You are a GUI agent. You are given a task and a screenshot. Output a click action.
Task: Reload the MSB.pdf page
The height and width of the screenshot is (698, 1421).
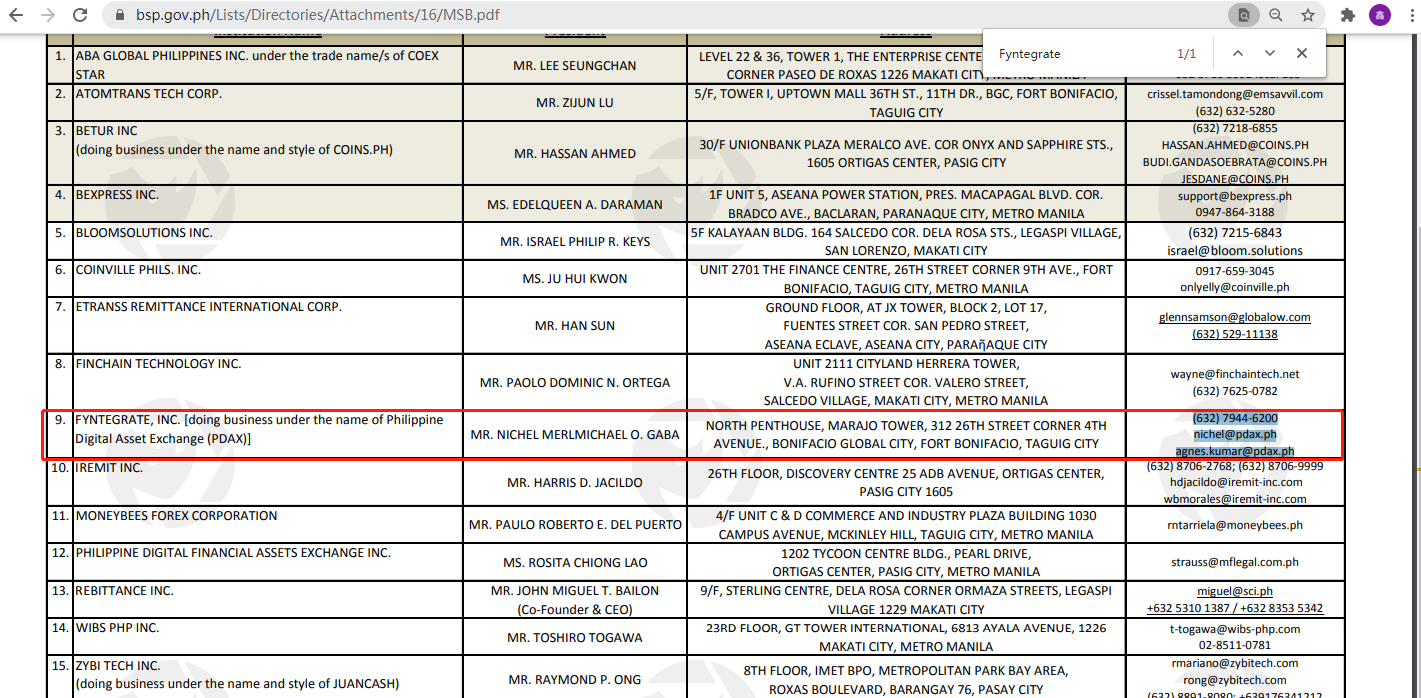coord(80,15)
